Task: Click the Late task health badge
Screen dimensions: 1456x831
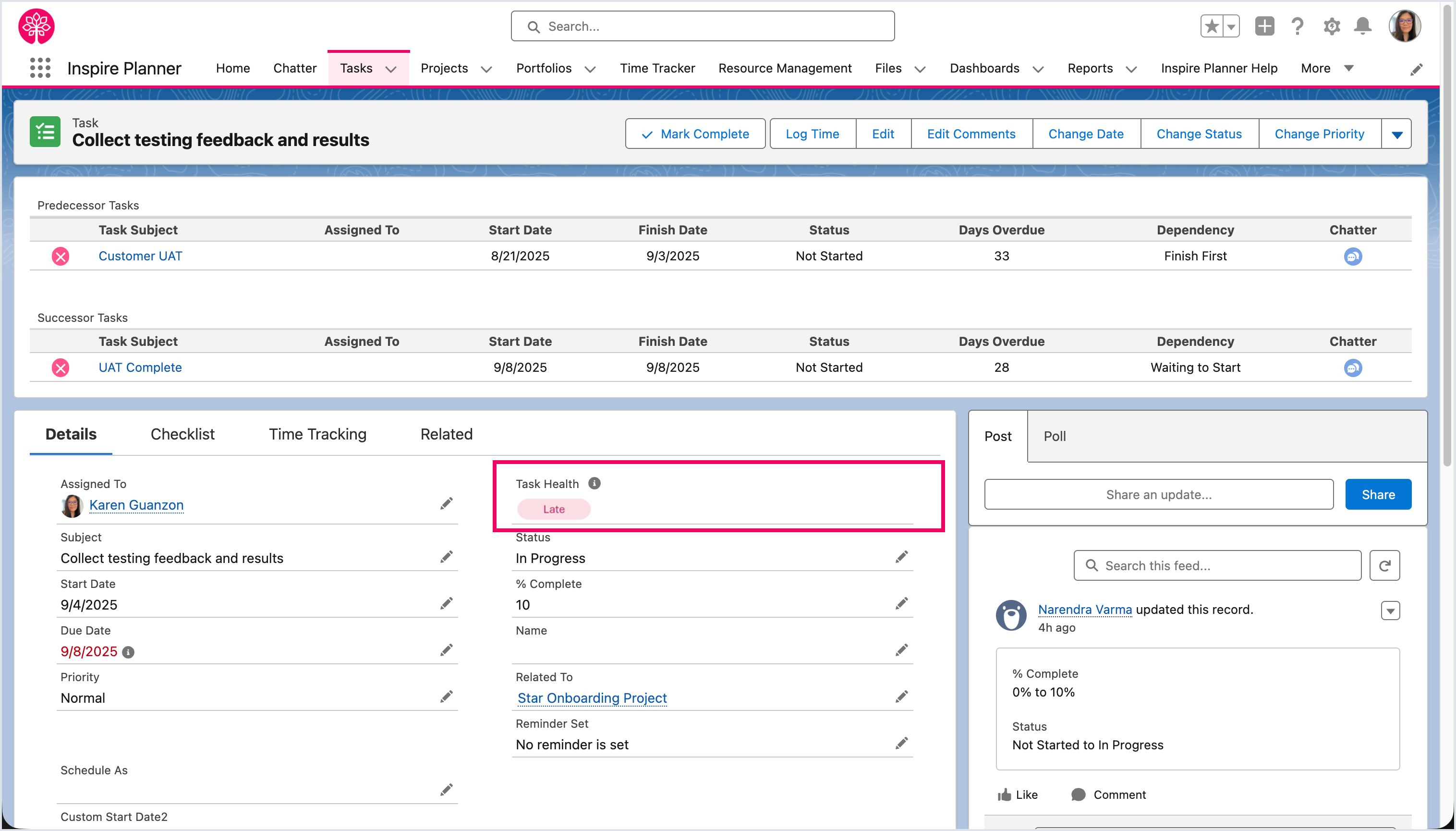Action: coord(553,509)
